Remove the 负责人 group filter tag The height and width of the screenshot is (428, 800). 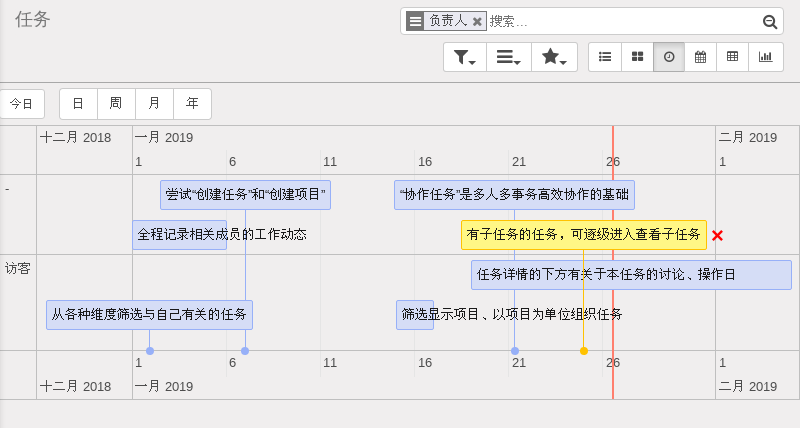point(477,22)
